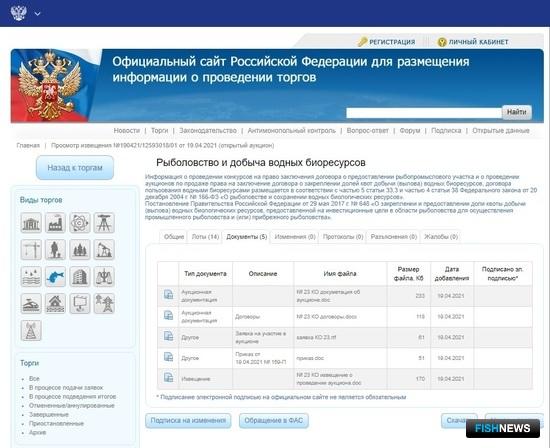The image size is (550, 448).
Task: Click file name 'приказ.doc'
Action: coord(310,358)
